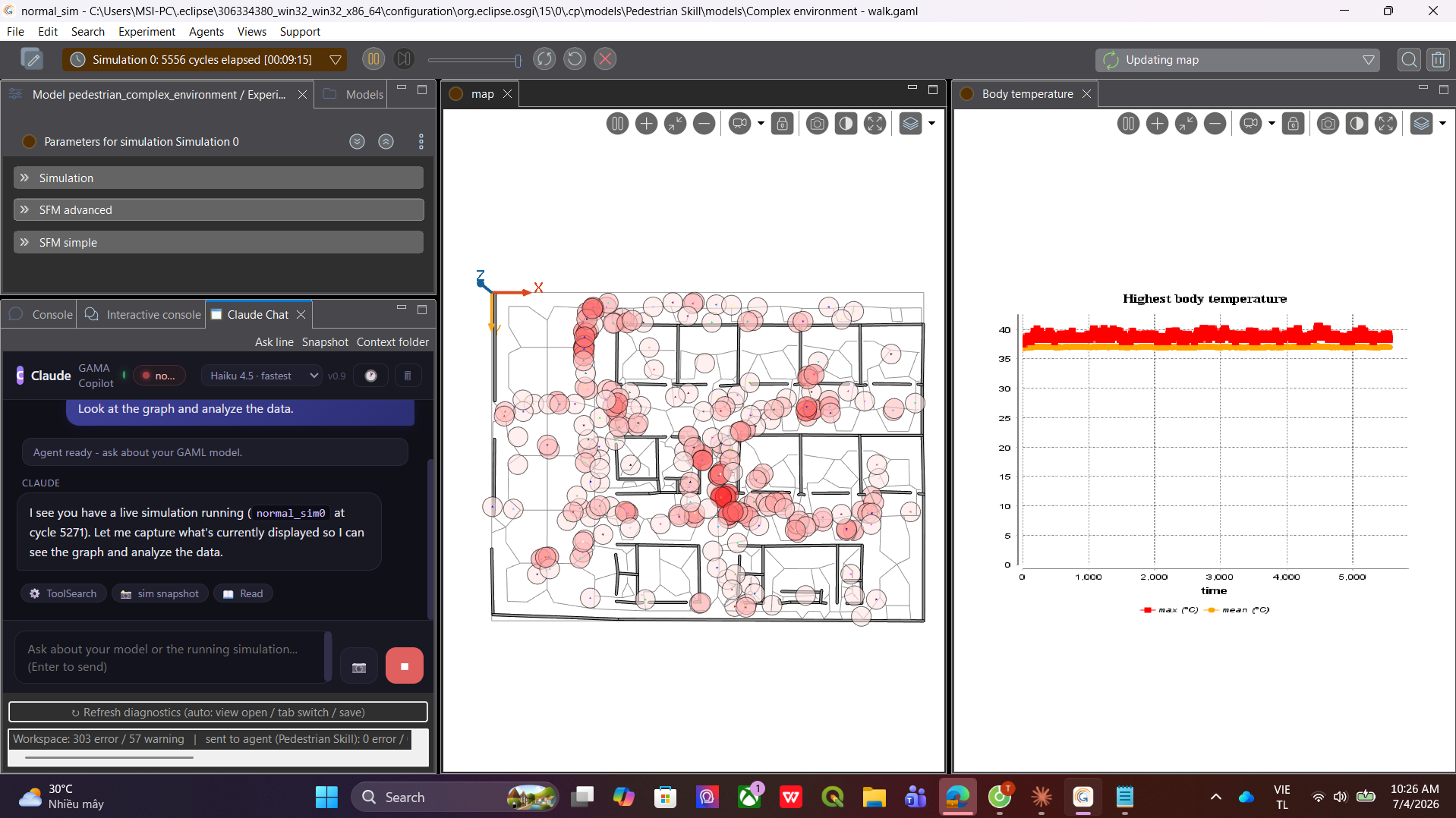Click the layers icon in the map toolbar
This screenshot has width=1456, height=818.
tap(910, 124)
